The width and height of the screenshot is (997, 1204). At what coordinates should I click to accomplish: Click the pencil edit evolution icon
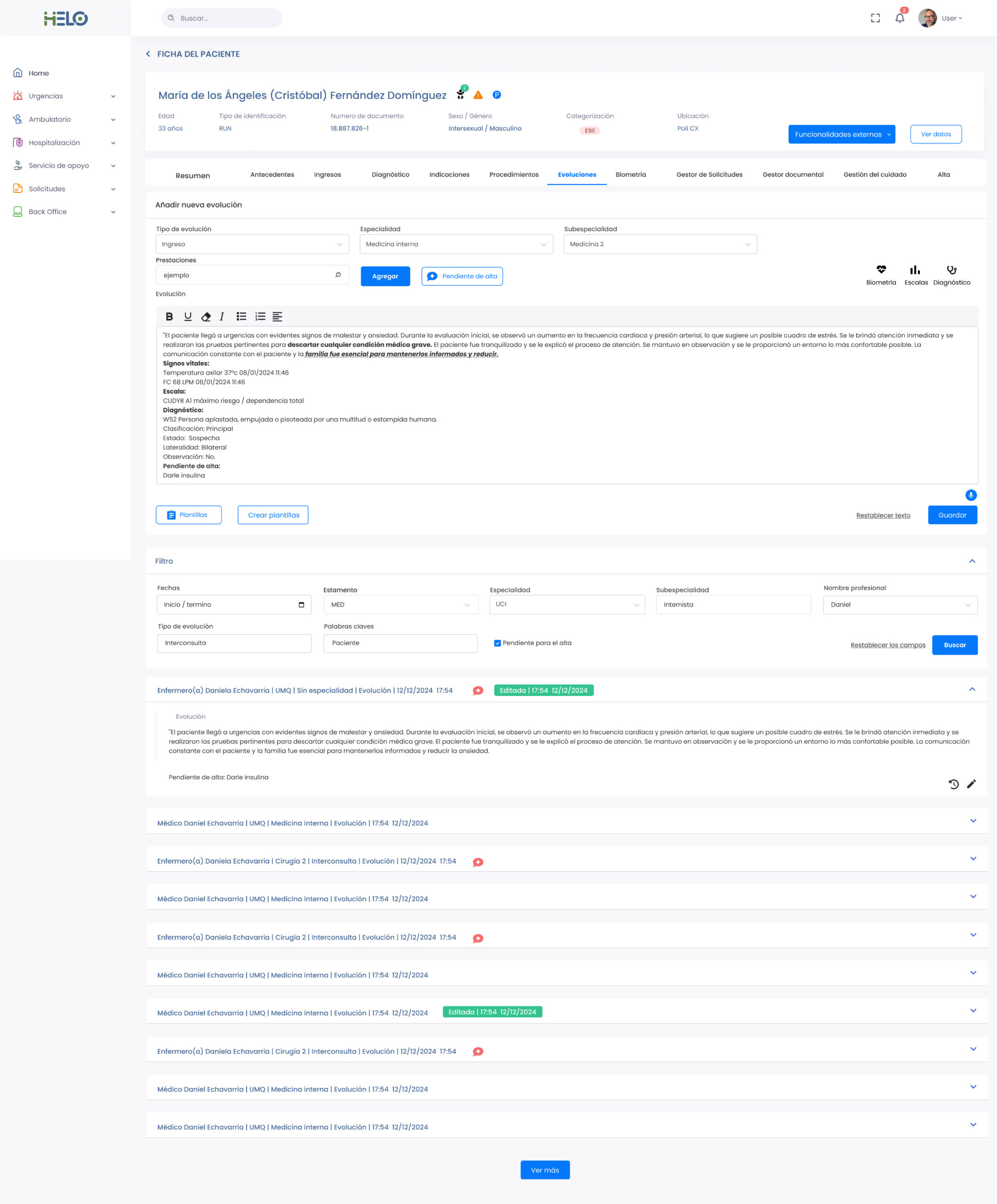[971, 784]
